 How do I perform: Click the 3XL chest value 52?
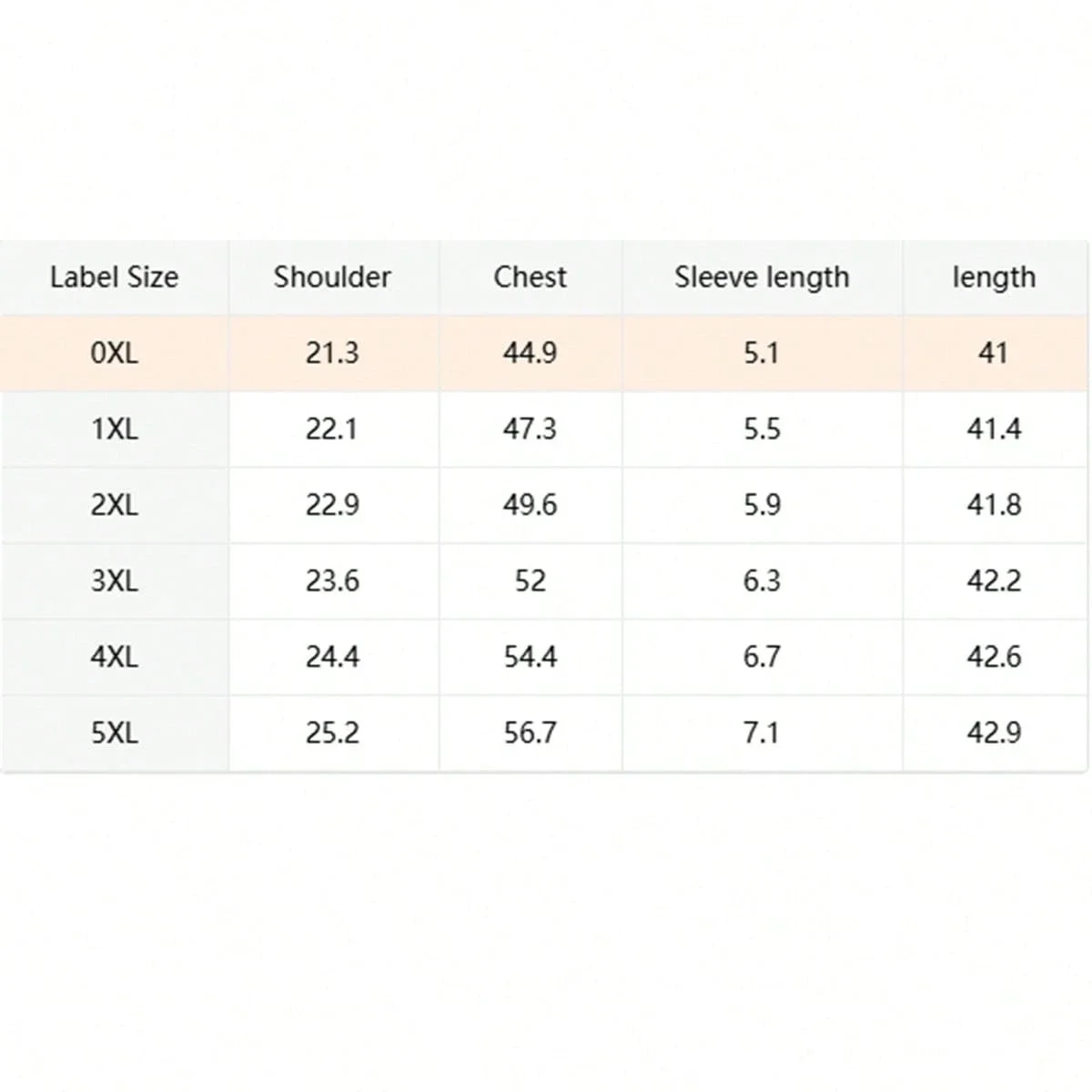tap(530, 581)
